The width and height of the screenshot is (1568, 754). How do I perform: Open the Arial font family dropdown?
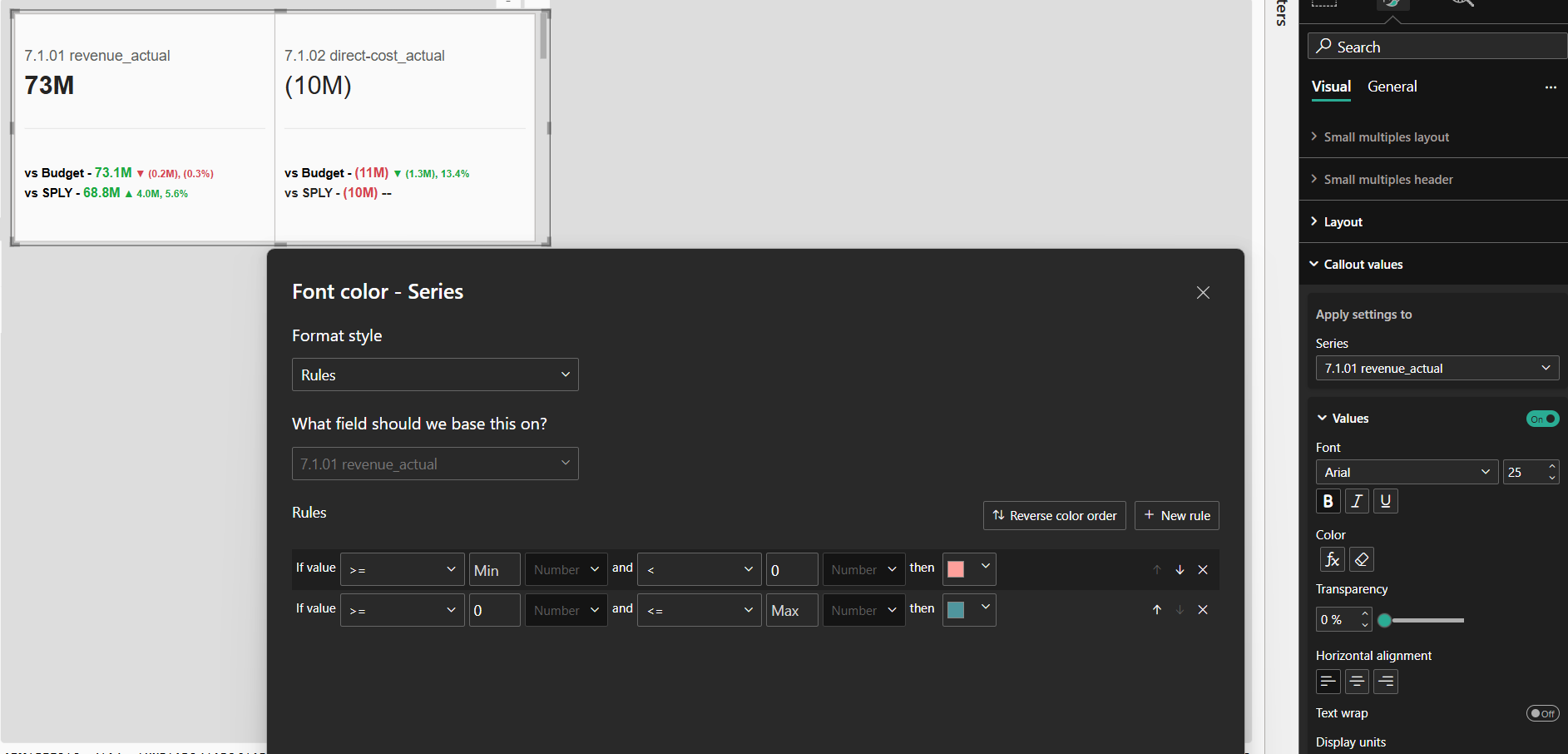click(1407, 472)
